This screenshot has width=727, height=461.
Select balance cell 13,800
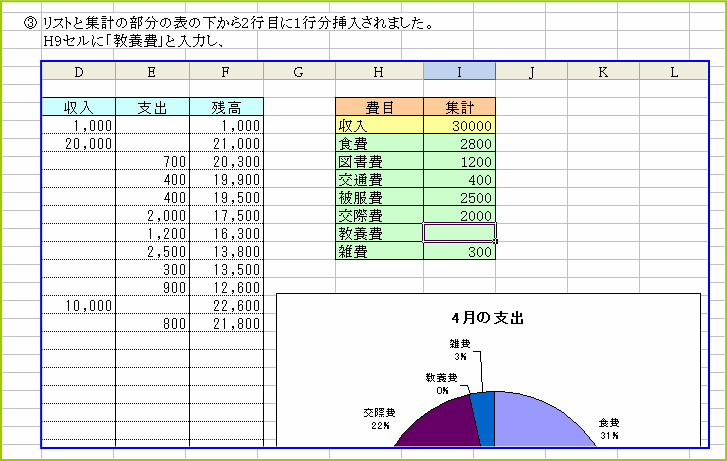pyautogui.click(x=226, y=251)
